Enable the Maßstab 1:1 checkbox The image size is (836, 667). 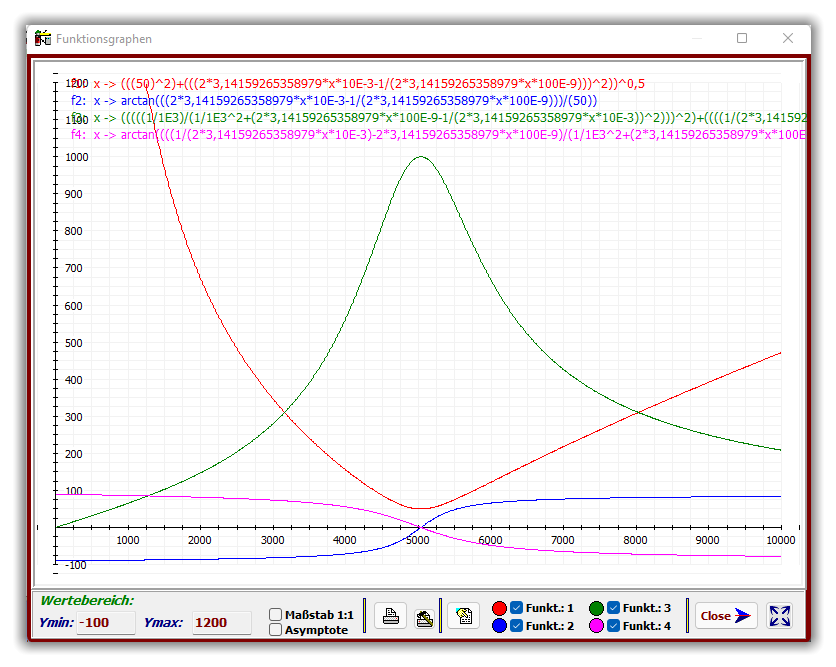(x=276, y=614)
